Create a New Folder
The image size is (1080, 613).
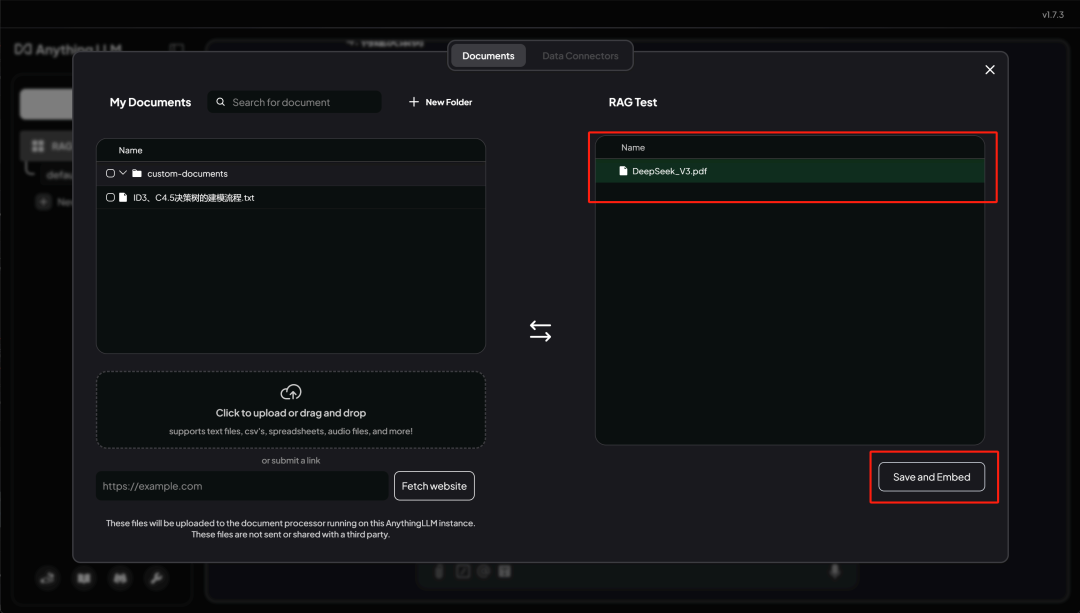pyautogui.click(x=440, y=102)
